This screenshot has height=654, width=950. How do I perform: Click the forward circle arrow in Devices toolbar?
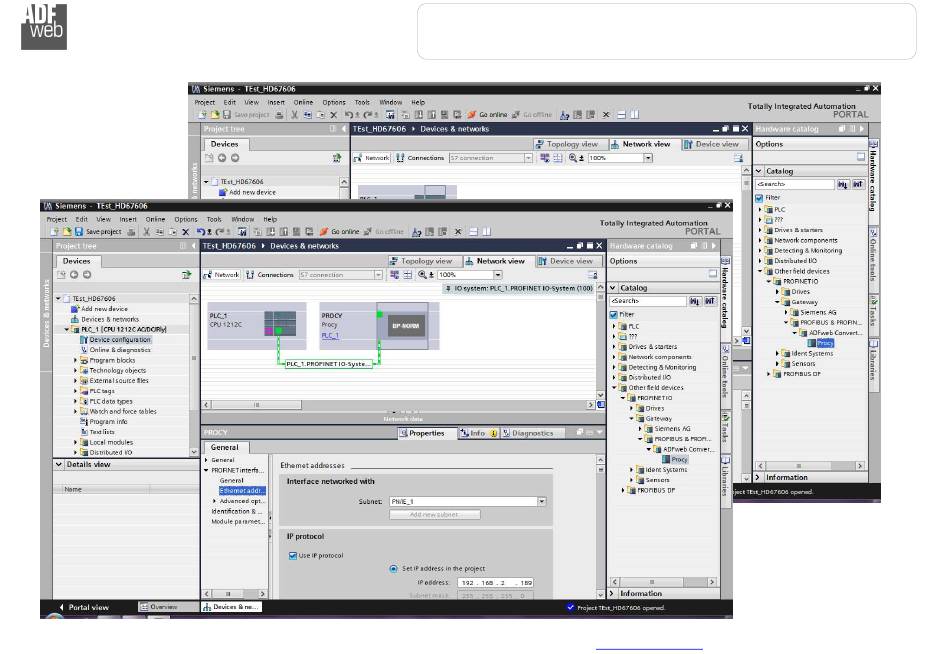click(87, 275)
